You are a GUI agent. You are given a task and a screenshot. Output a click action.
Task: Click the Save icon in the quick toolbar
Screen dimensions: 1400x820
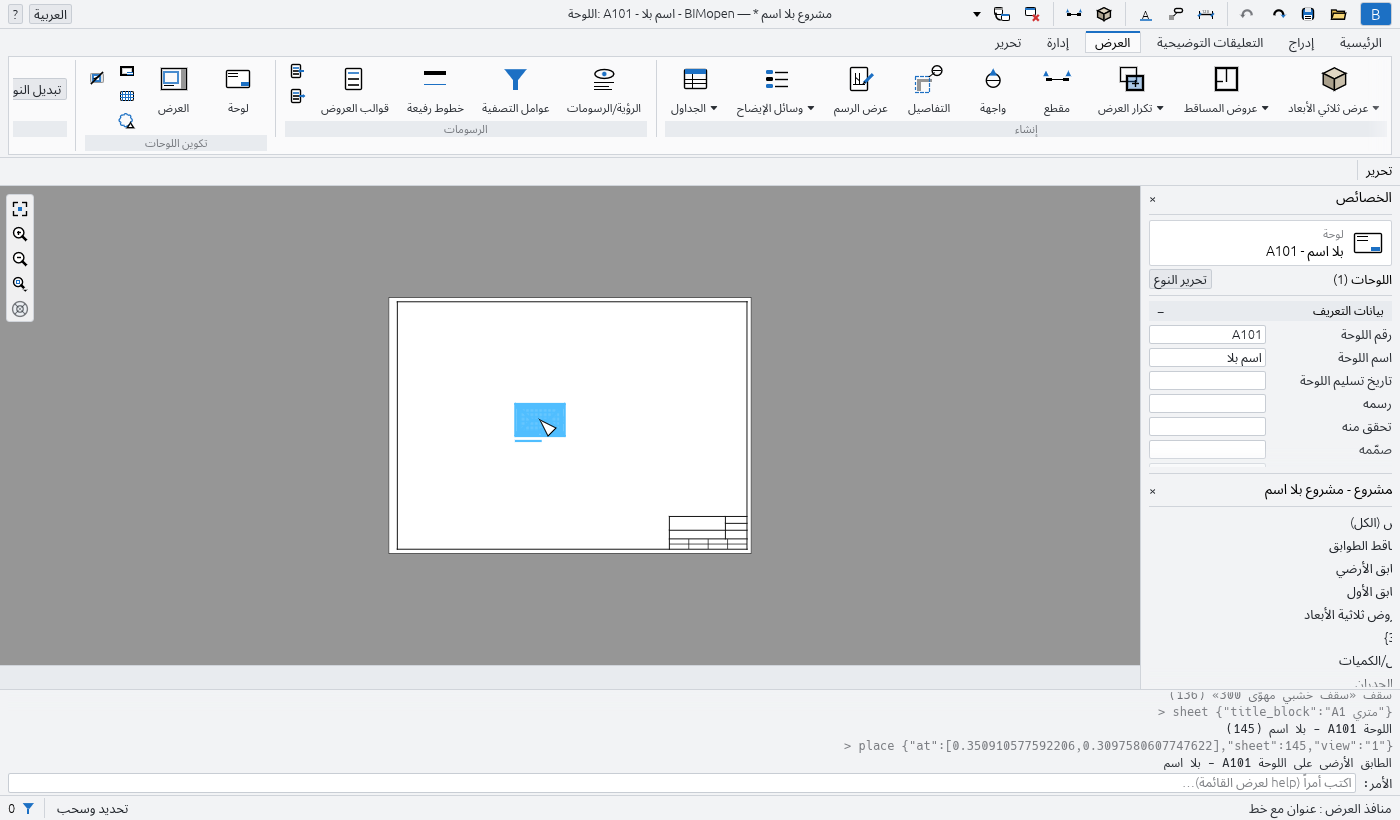[1308, 14]
